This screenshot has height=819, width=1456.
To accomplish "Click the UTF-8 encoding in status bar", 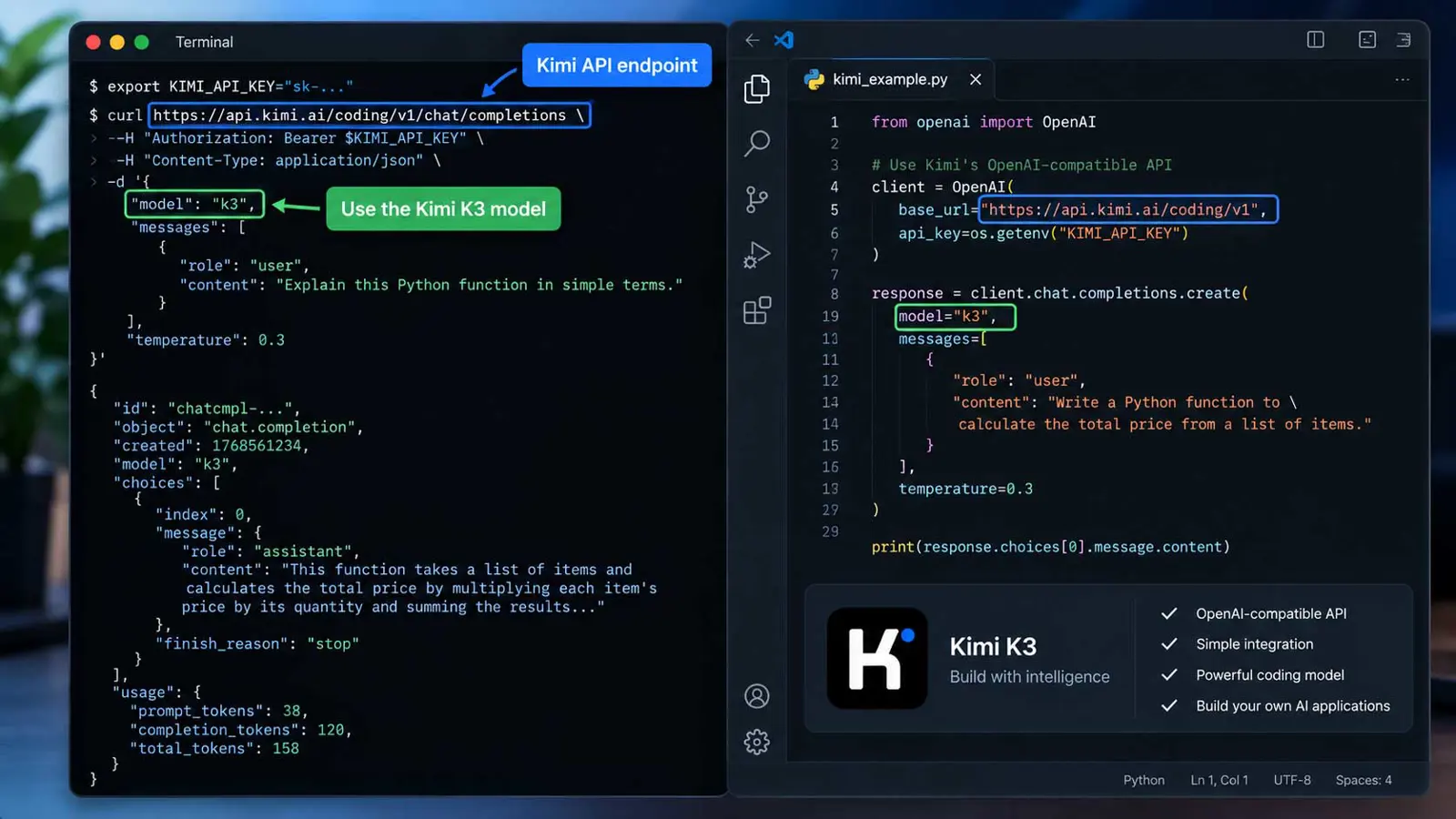I will (1292, 780).
